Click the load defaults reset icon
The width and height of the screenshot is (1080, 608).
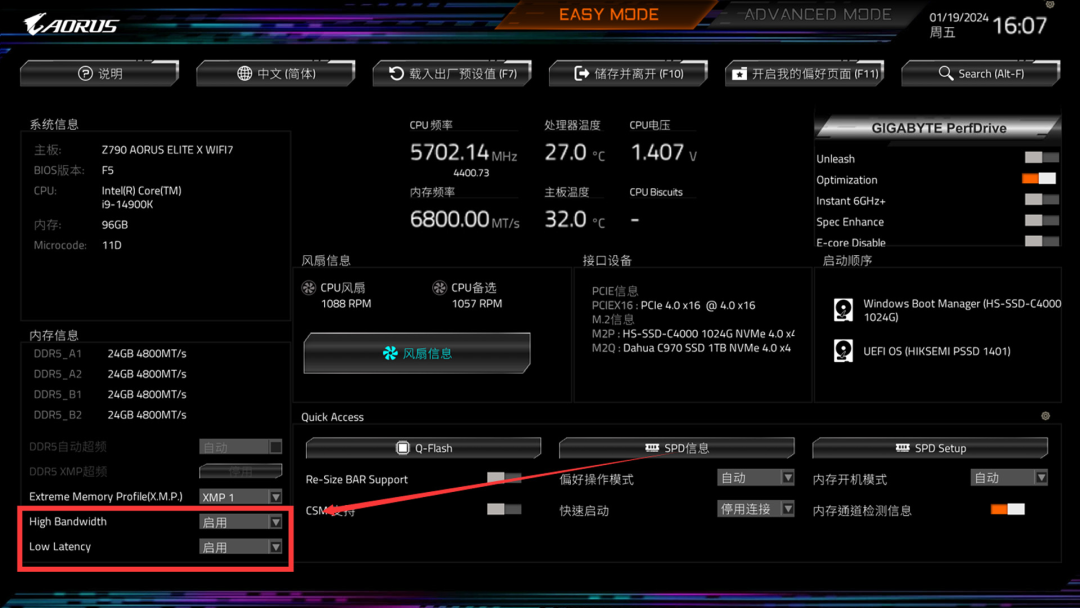coord(396,74)
